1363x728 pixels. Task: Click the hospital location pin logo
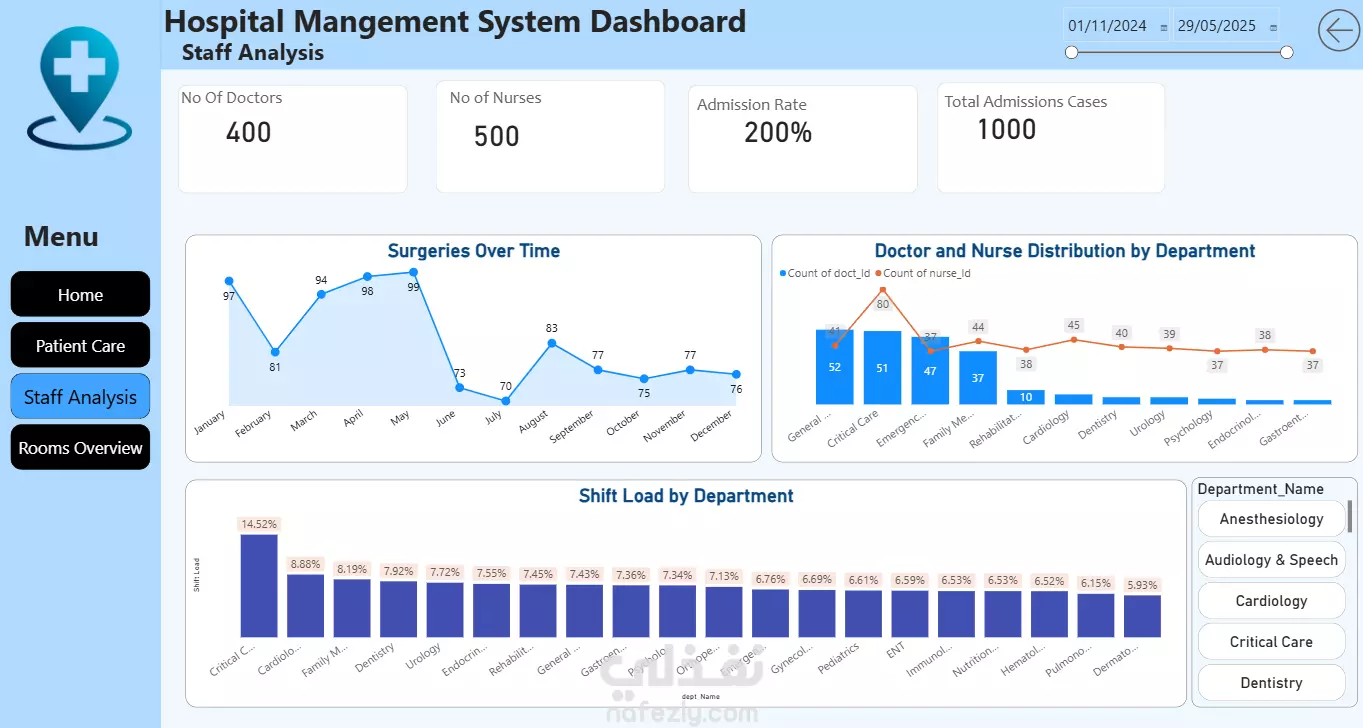[80, 88]
